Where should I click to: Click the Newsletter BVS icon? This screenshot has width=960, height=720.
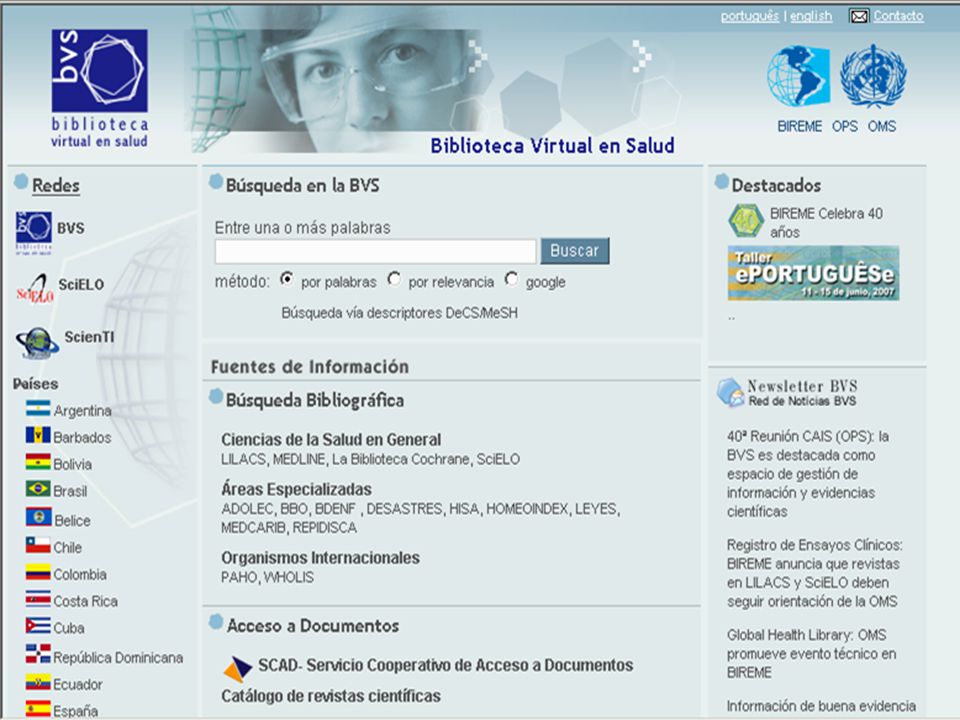tap(730, 392)
